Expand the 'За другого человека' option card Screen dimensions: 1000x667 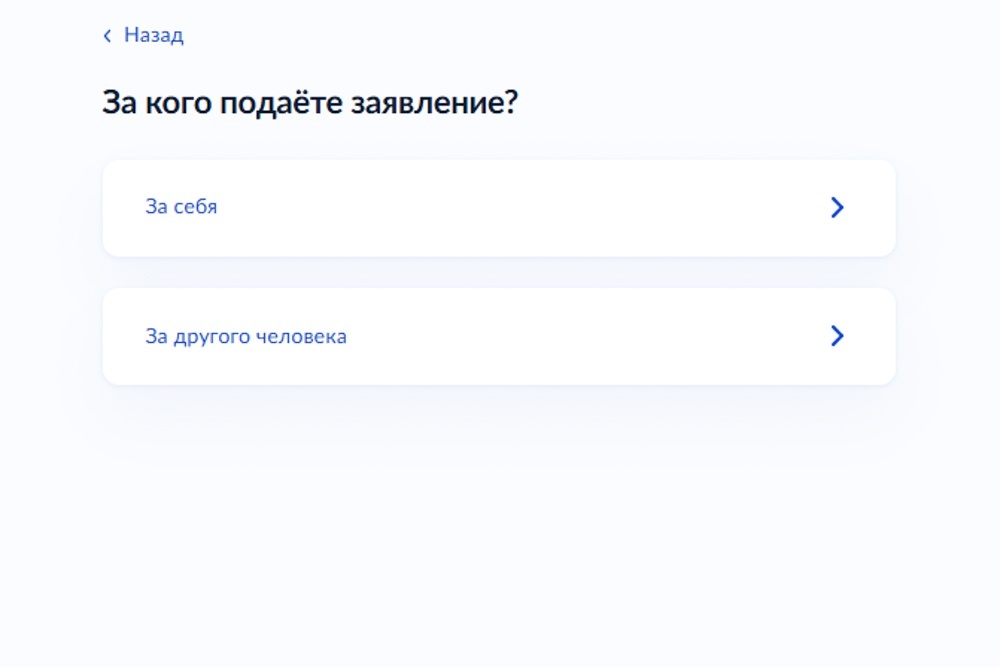click(x=498, y=336)
